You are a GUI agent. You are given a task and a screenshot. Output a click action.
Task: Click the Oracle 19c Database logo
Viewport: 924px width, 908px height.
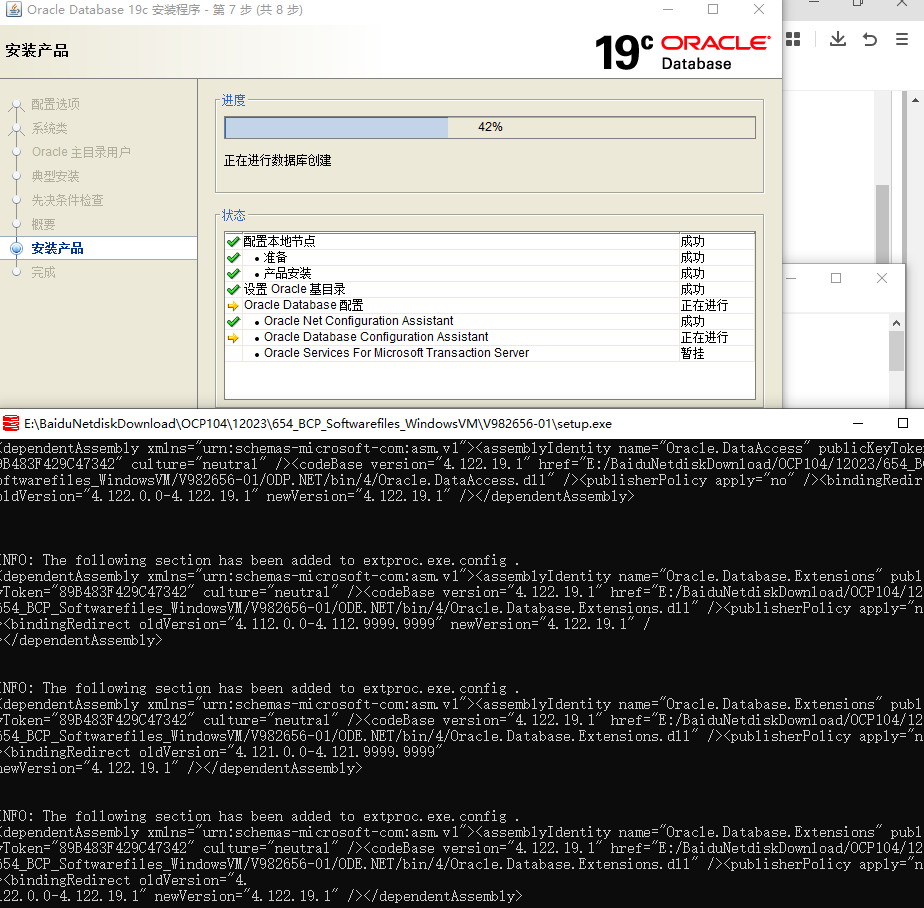click(682, 52)
